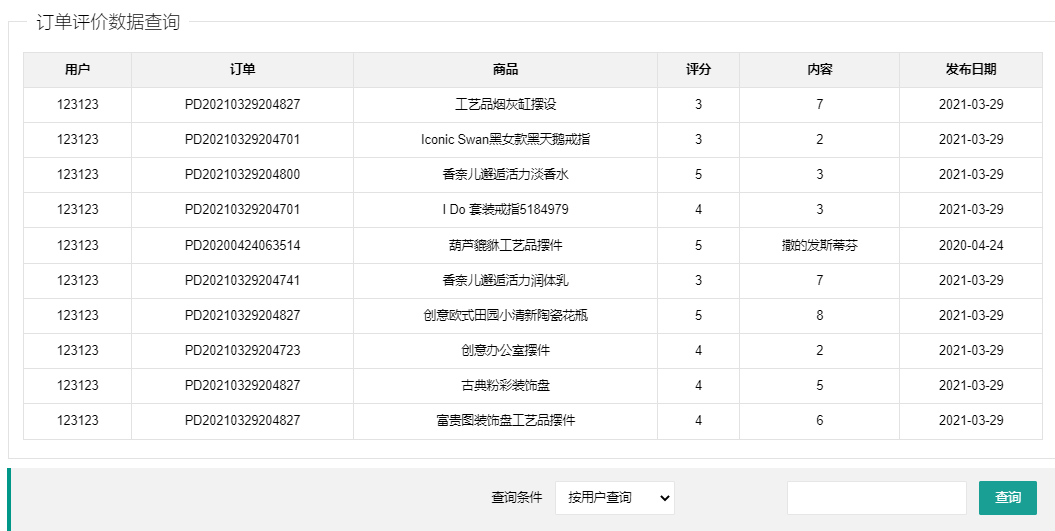Select product 香奈儿邂逅活力淡香水
The height and width of the screenshot is (531, 1055).
click(505, 174)
